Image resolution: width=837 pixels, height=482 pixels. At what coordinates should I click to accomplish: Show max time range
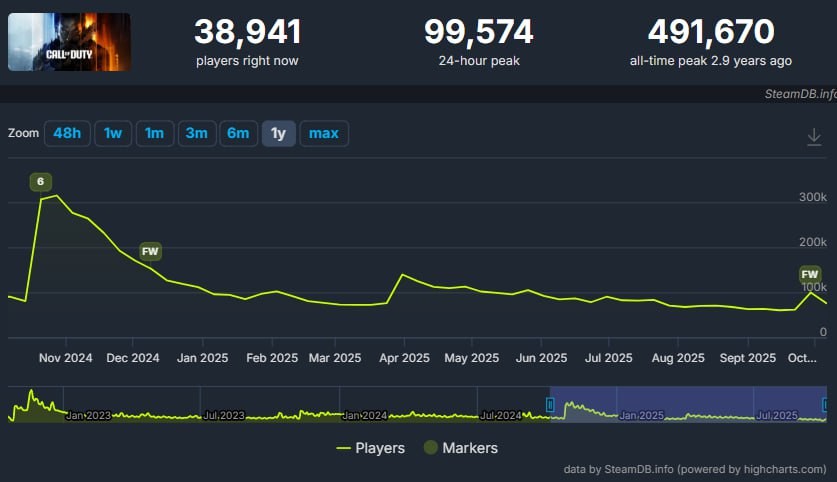tap(324, 133)
